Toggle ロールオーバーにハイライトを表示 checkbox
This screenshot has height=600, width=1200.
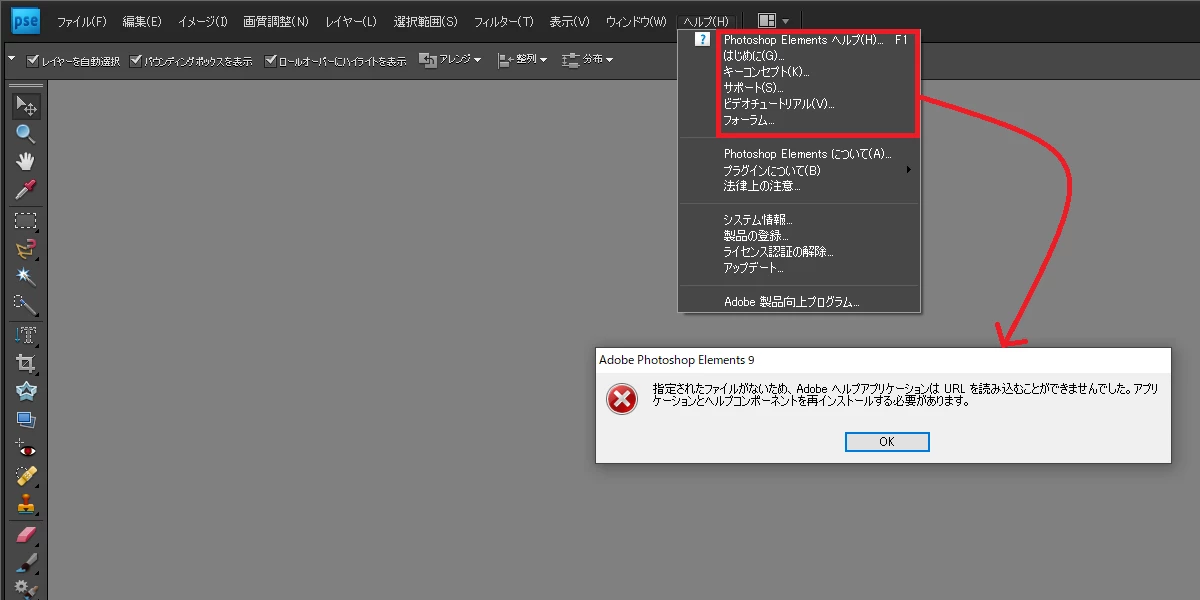(x=270, y=60)
